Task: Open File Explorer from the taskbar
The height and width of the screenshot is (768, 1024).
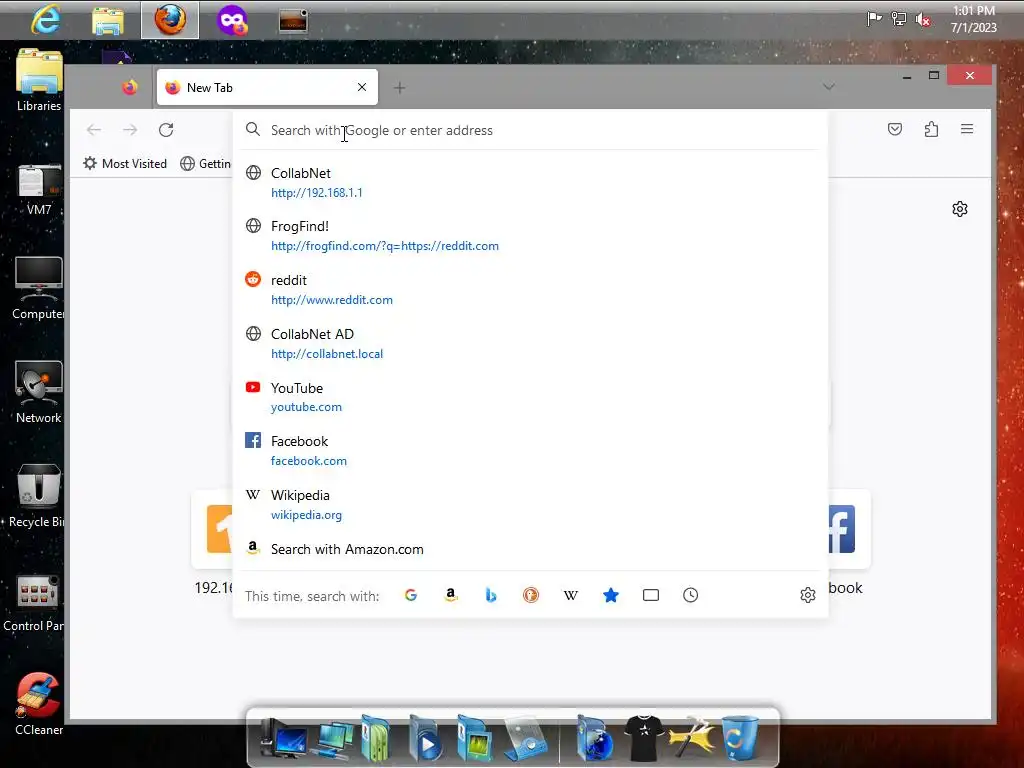Action: pos(108,20)
